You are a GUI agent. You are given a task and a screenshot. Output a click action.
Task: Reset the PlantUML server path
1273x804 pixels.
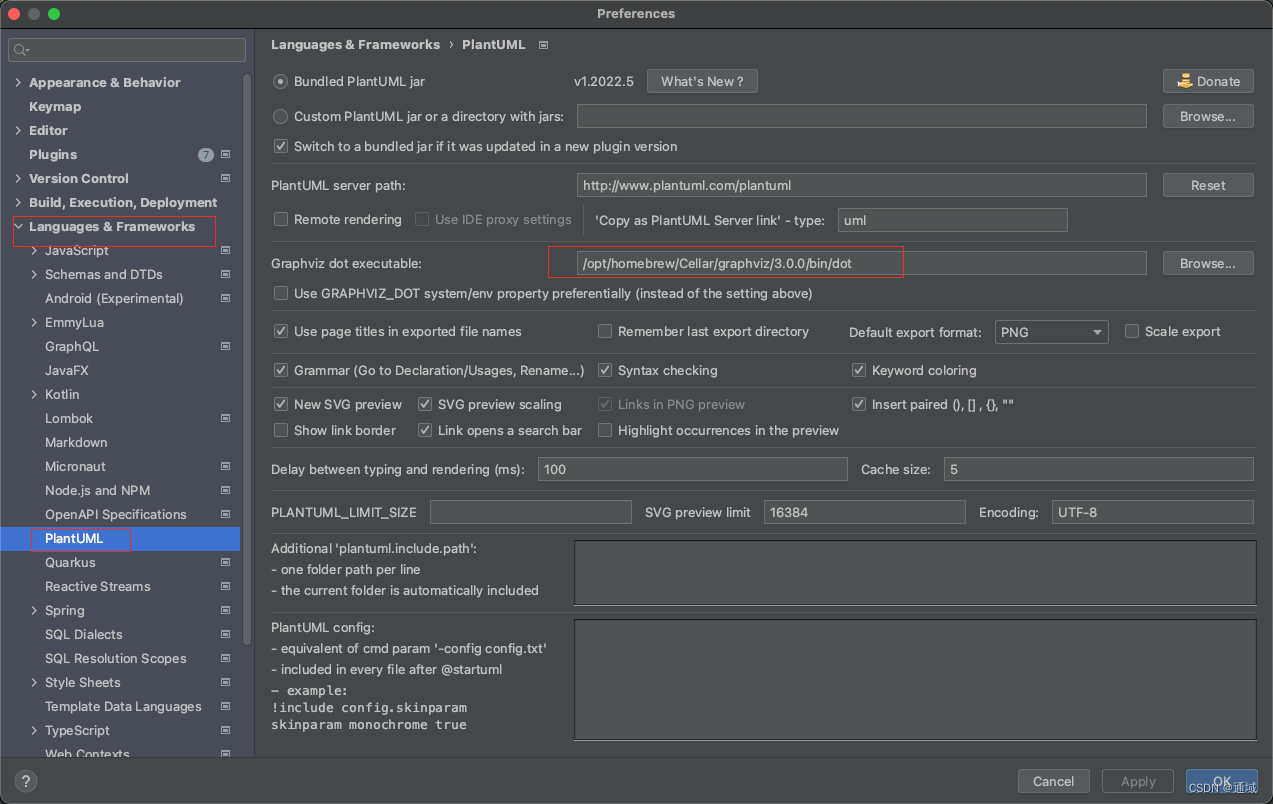[1208, 185]
